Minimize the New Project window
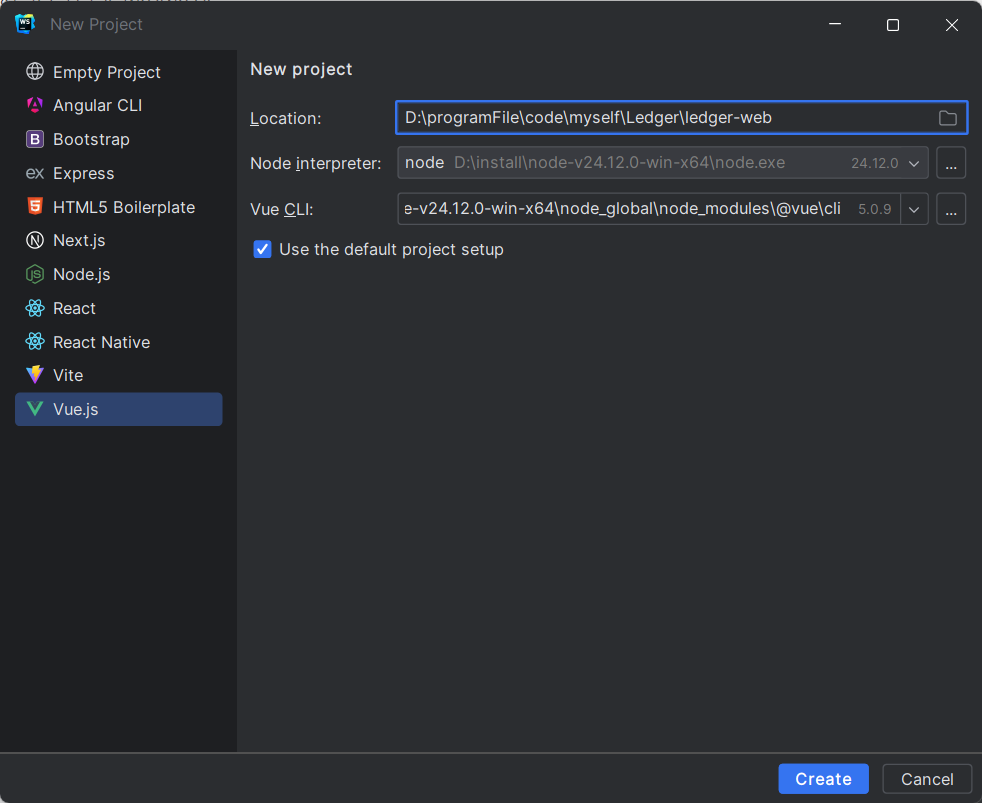The image size is (982, 803). click(x=835, y=25)
